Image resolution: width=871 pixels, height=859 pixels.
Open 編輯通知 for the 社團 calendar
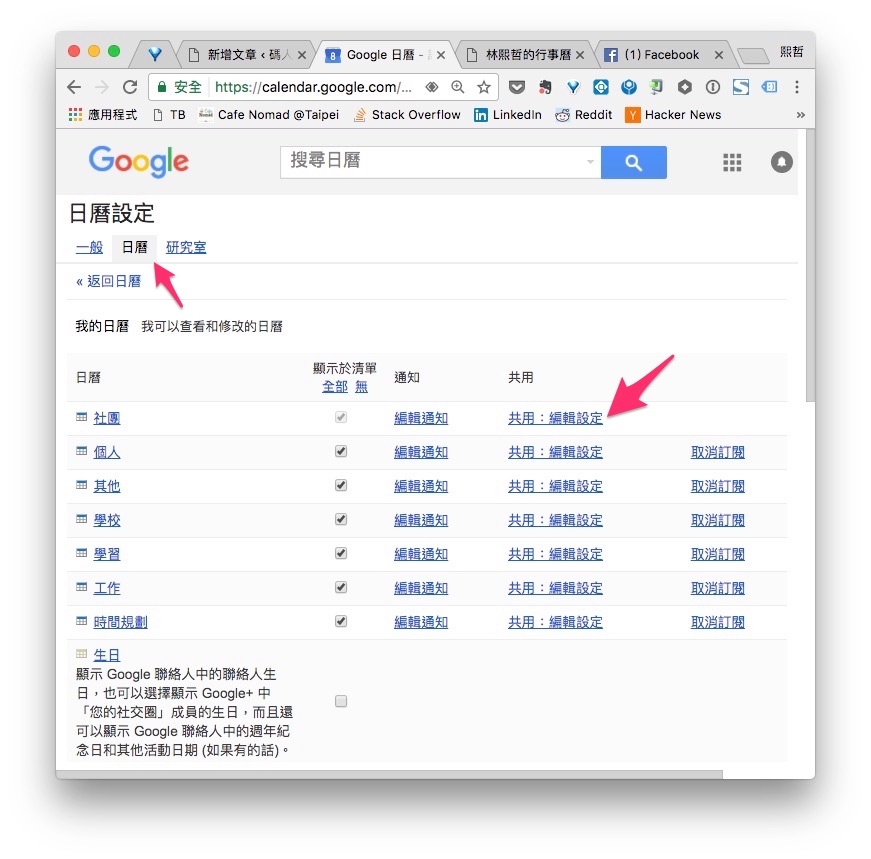tap(421, 418)
